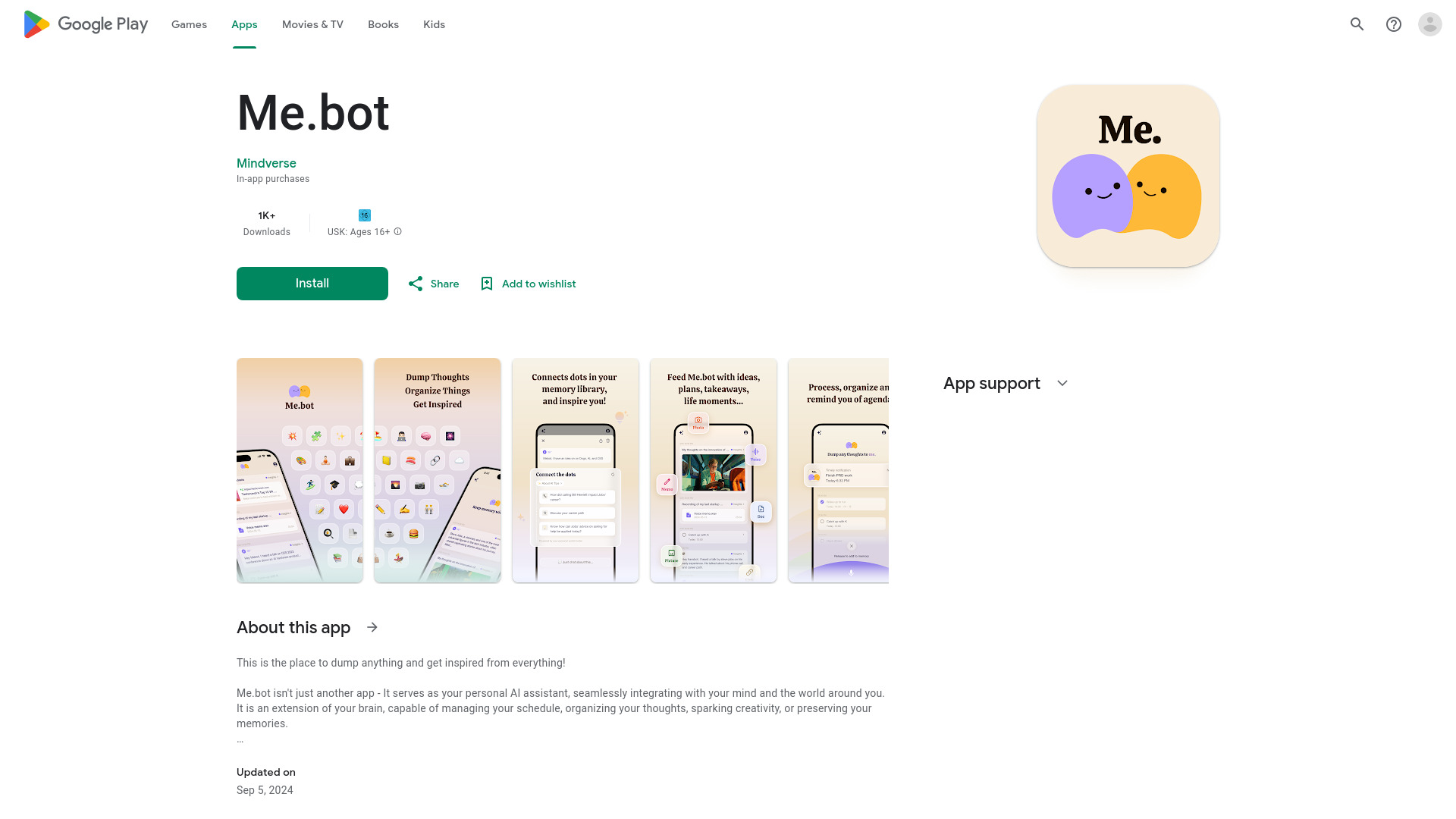Click the first app screenshot thumbnail
1456x819 pixels.
pos(299,470)
